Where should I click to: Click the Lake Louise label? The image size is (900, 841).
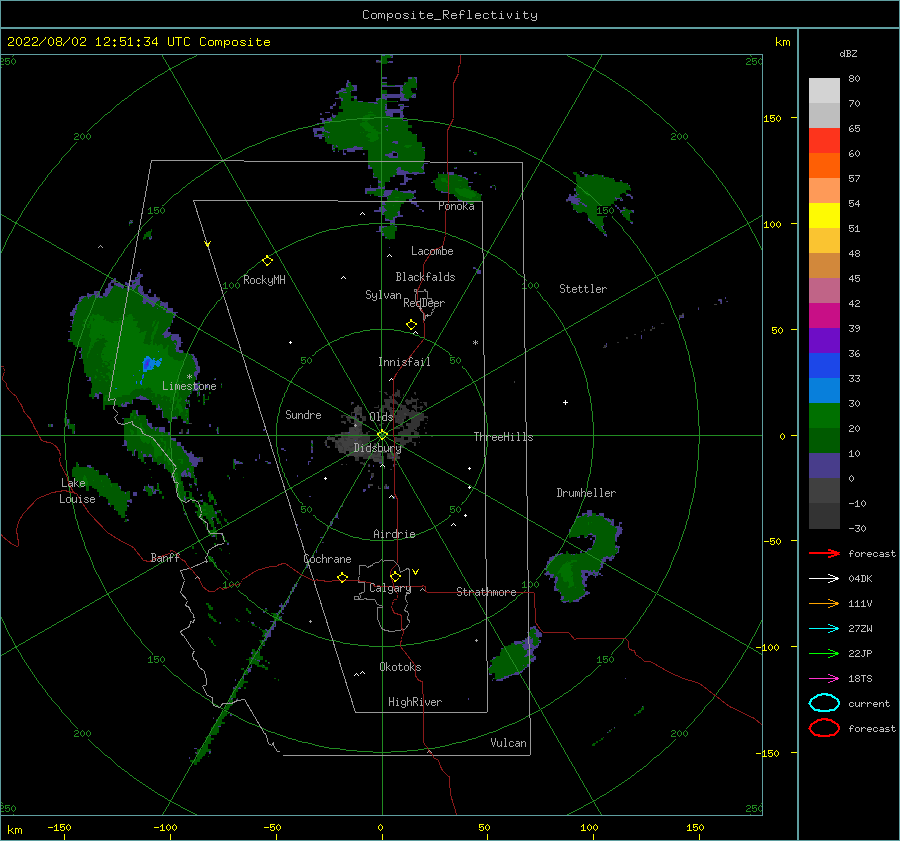coord(77,491)
